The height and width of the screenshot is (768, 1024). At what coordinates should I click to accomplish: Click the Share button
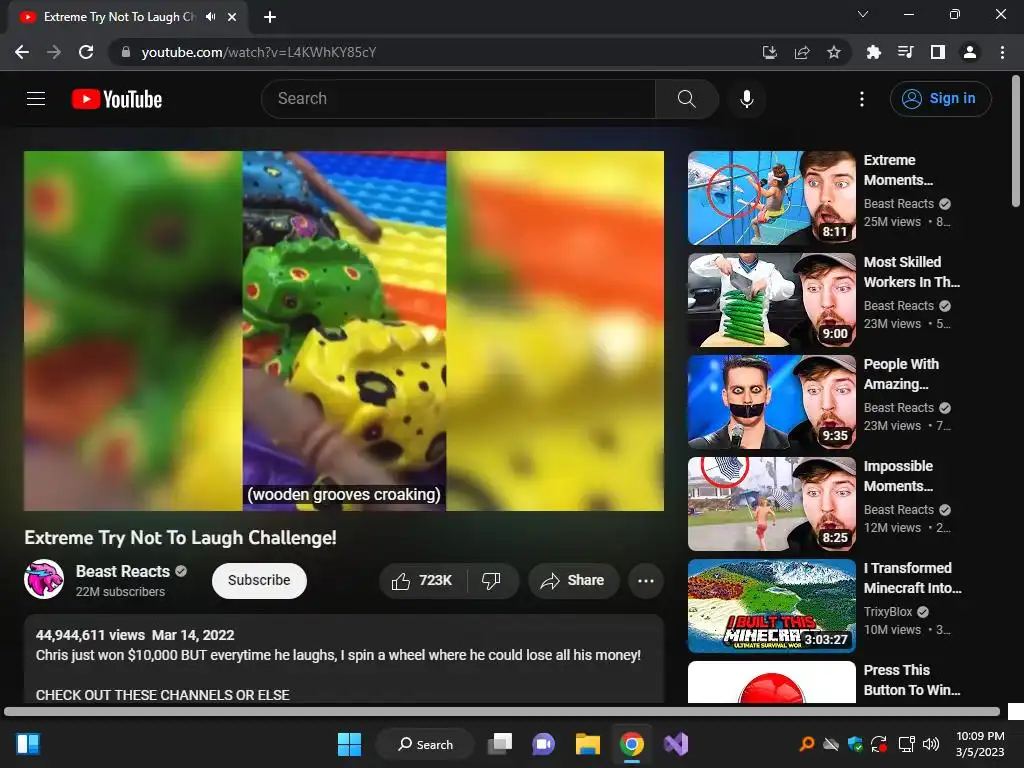(573, 581)
